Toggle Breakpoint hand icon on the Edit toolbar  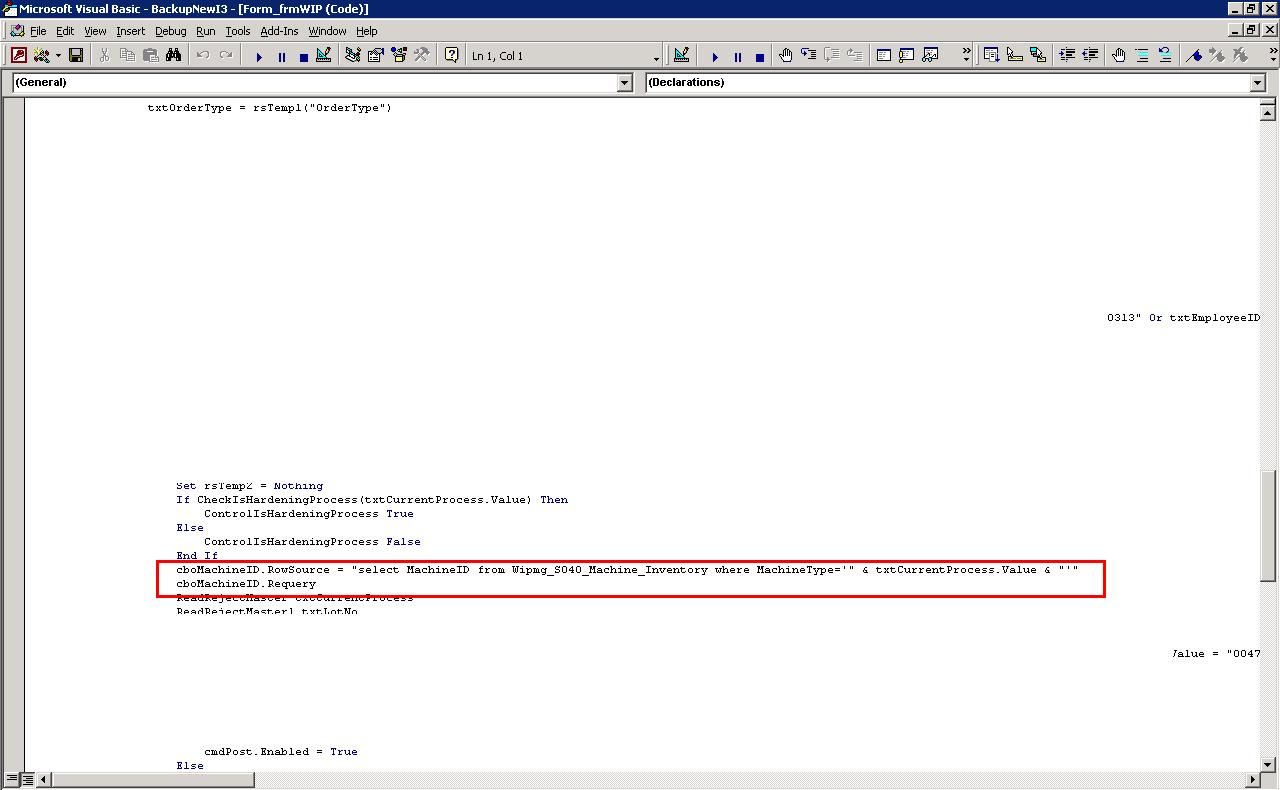point(1119,56)
